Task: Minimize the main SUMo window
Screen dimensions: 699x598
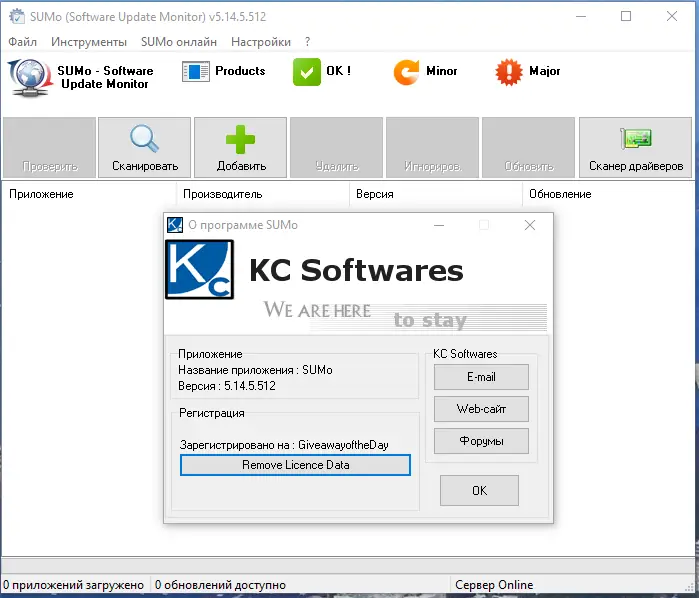Action: click(581, 16)
